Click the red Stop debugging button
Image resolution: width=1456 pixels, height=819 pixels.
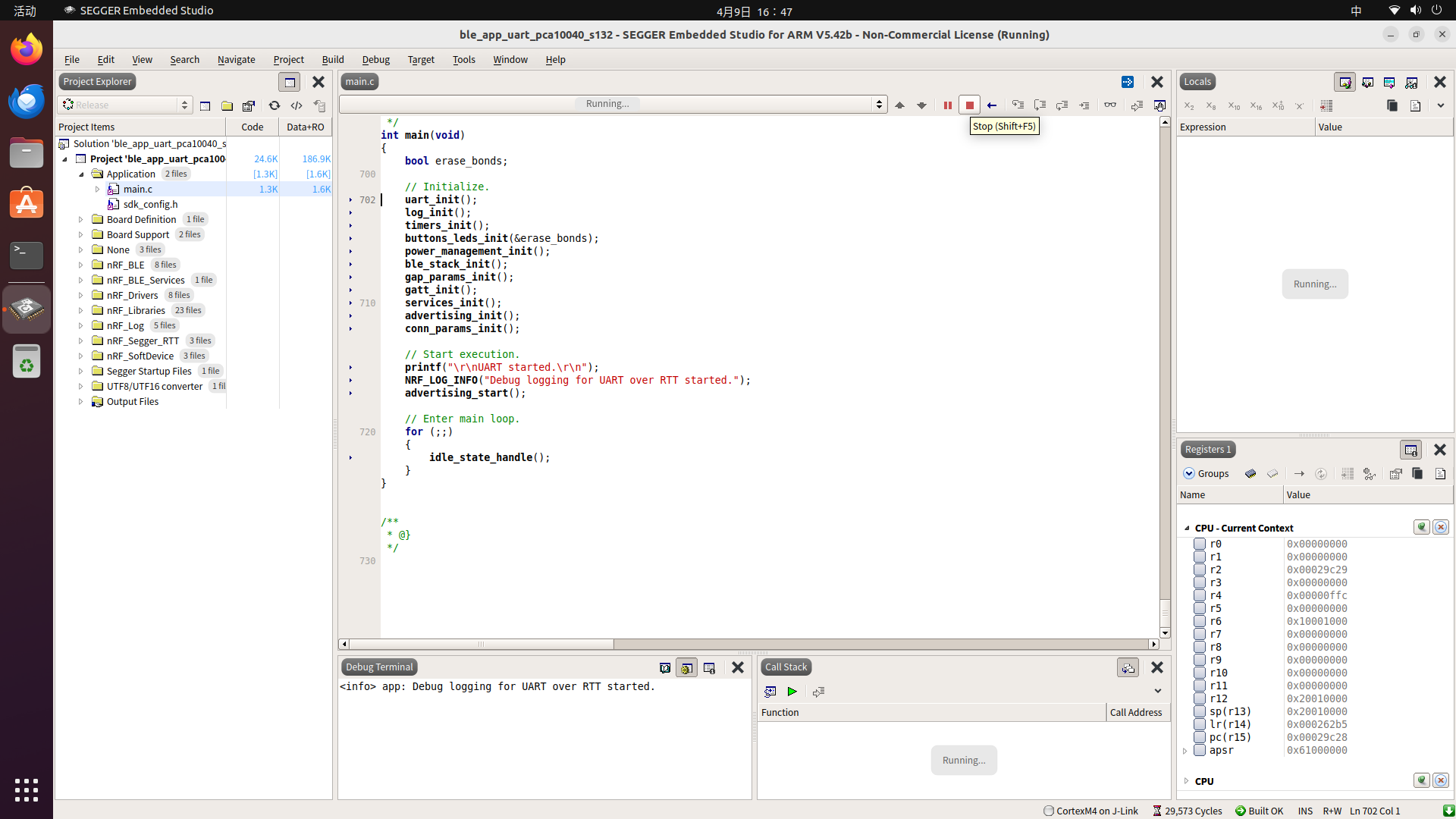(x=969, y=105)
